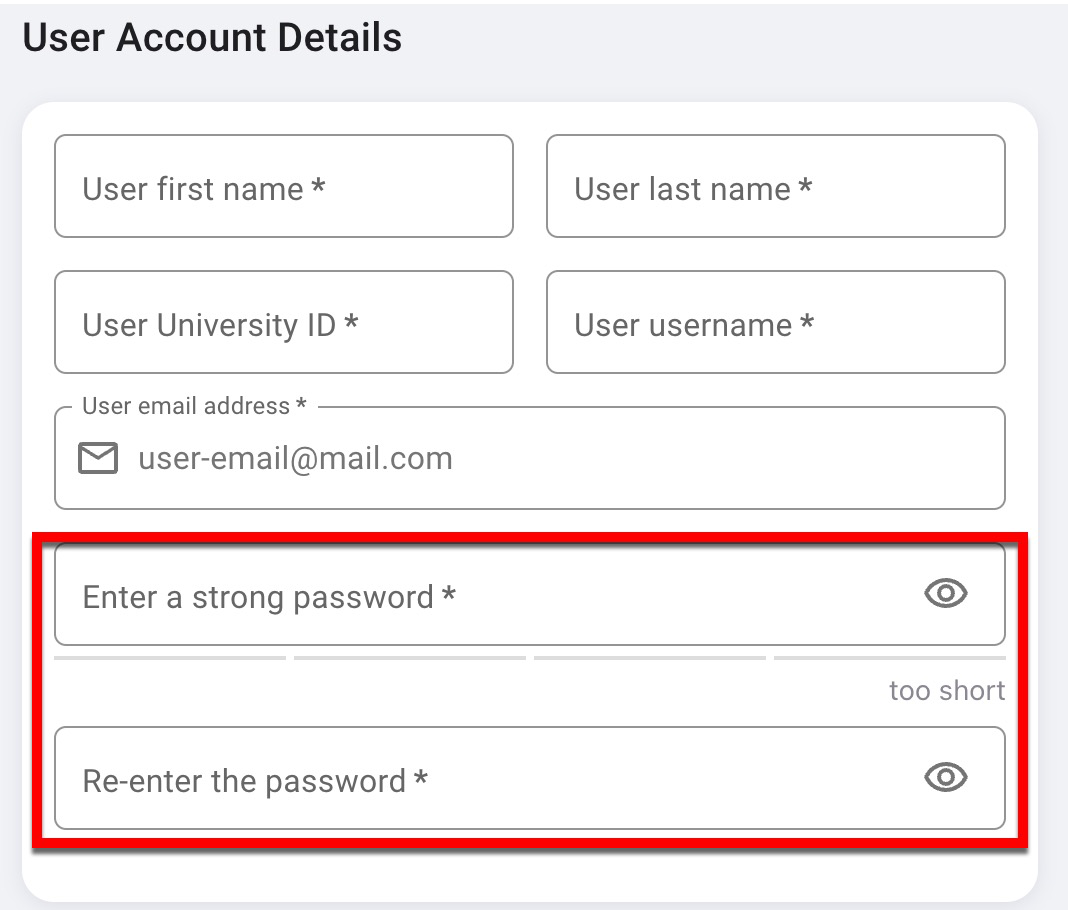1068x910 pixels.
Task: Click the envelope icon in email field
Action: click(98, 458)
